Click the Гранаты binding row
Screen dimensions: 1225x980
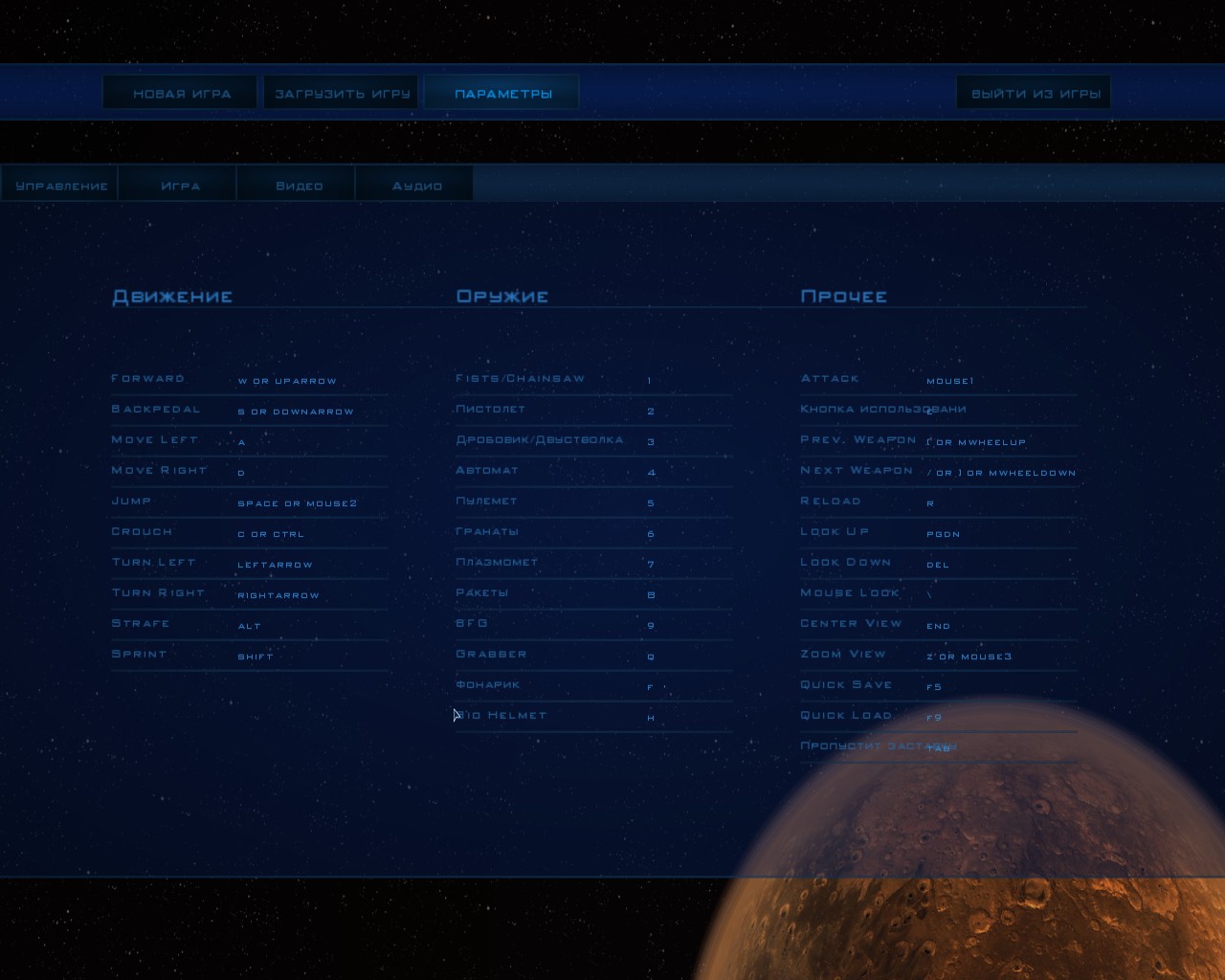[x=594, y=533]
